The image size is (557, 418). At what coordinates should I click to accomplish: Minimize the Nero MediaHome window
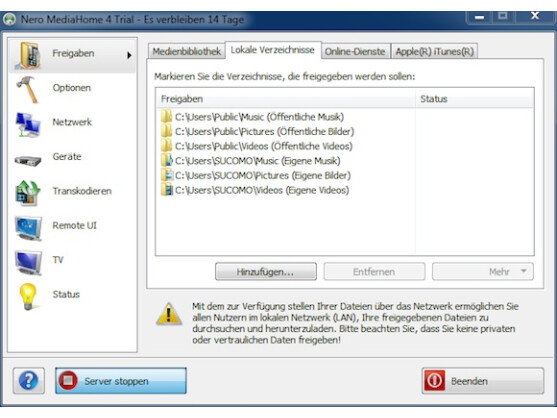pos(480,17)
